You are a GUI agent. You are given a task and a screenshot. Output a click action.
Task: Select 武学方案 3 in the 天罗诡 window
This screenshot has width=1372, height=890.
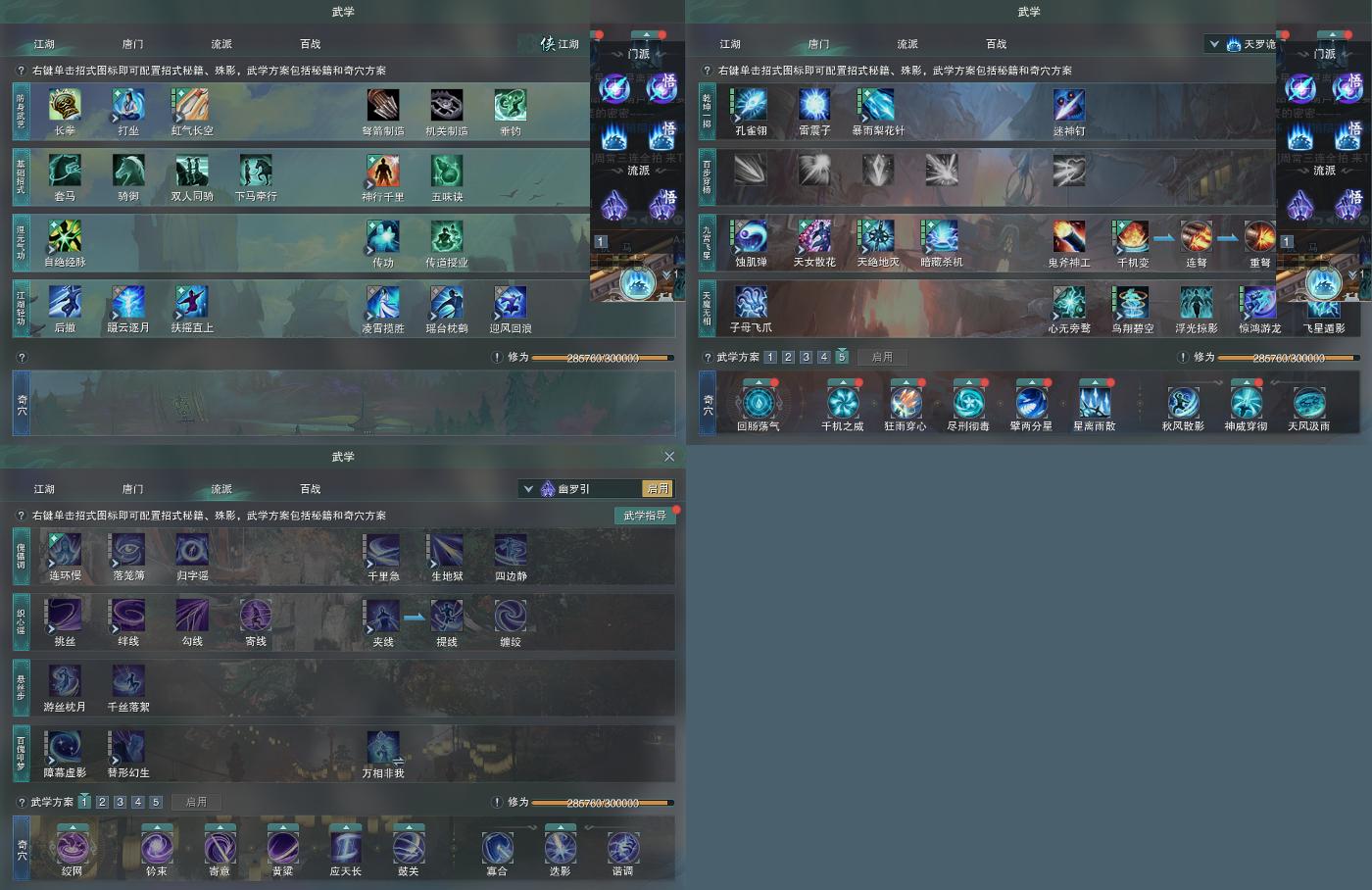[806, 358]
